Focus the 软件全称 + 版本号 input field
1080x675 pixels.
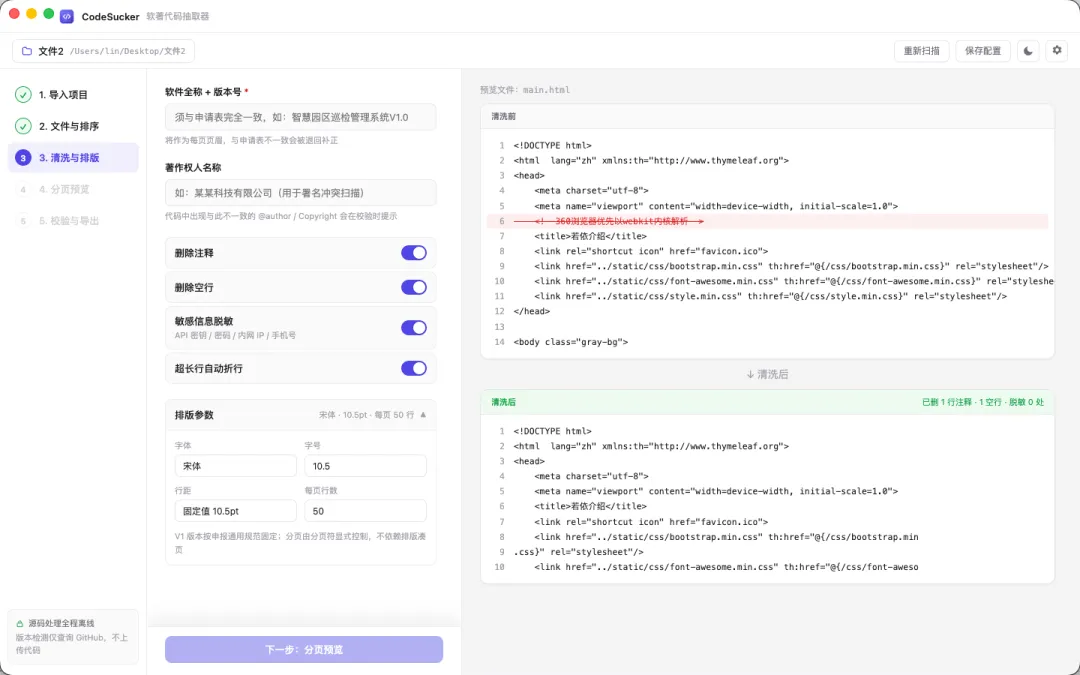pos(300,117)
